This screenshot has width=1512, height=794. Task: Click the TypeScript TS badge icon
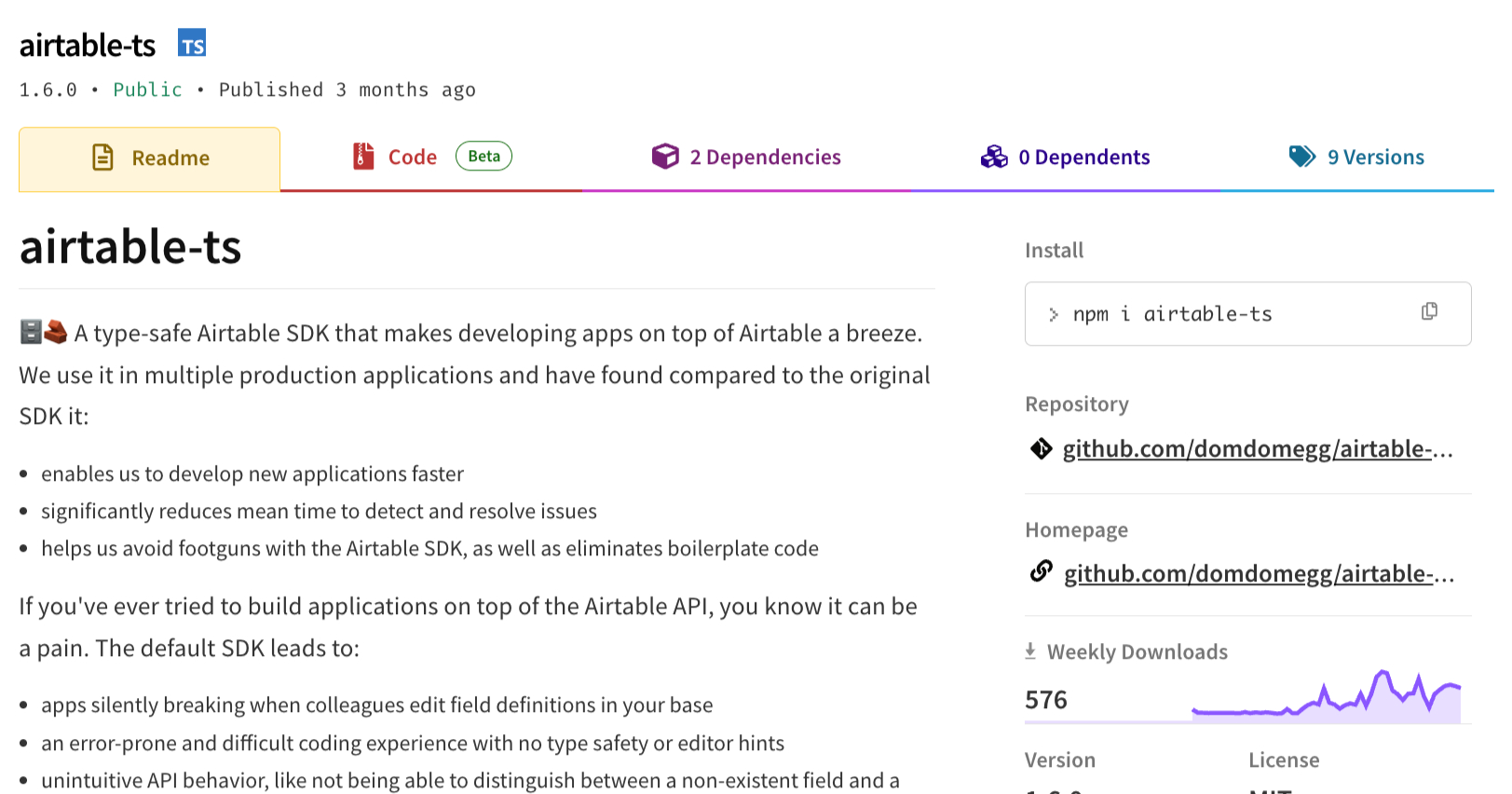point(192,44)
